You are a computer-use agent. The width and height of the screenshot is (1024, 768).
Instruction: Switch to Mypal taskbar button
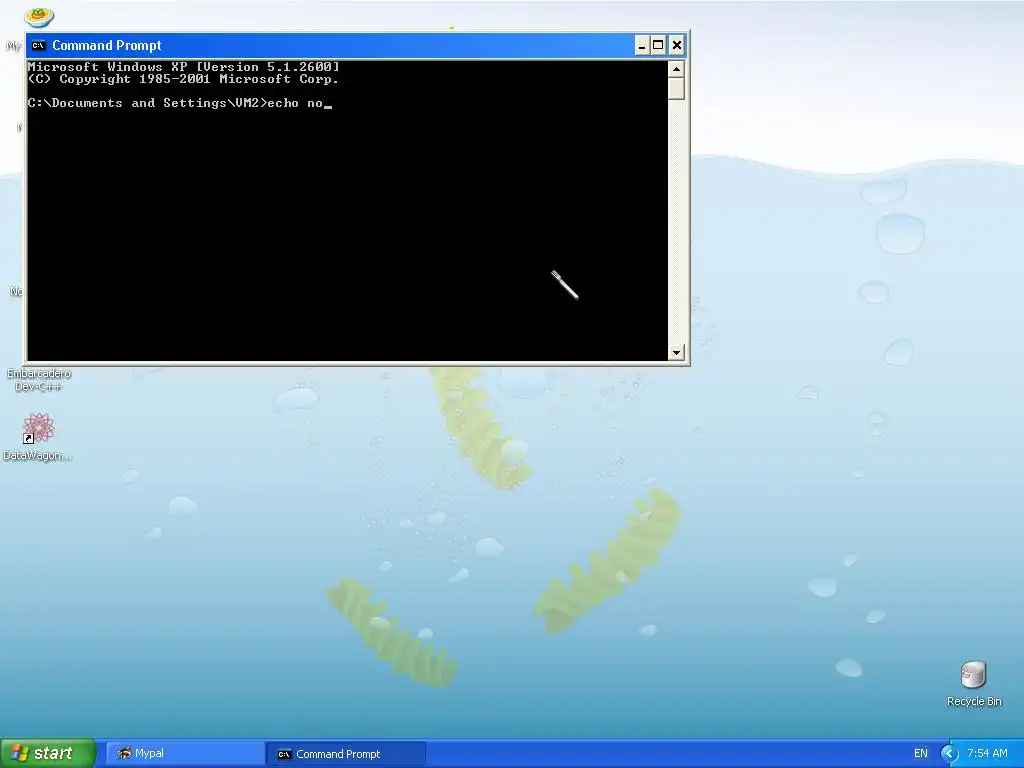point(185,754)
